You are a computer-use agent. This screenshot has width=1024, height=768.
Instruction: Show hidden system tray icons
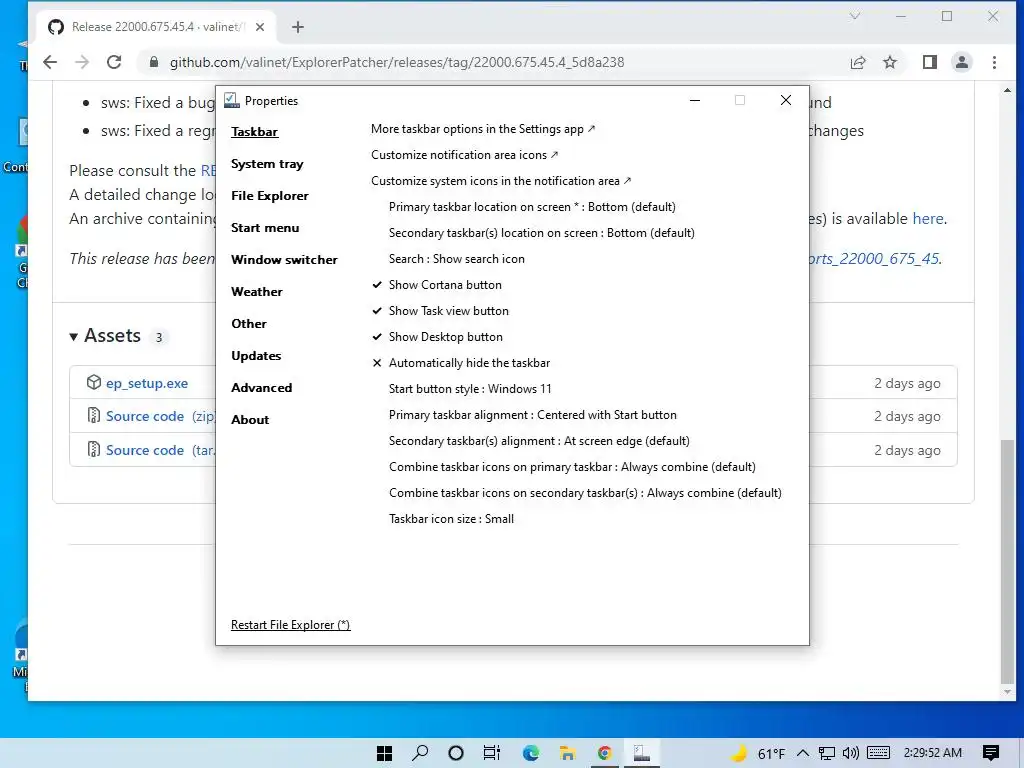pos(803,754)
